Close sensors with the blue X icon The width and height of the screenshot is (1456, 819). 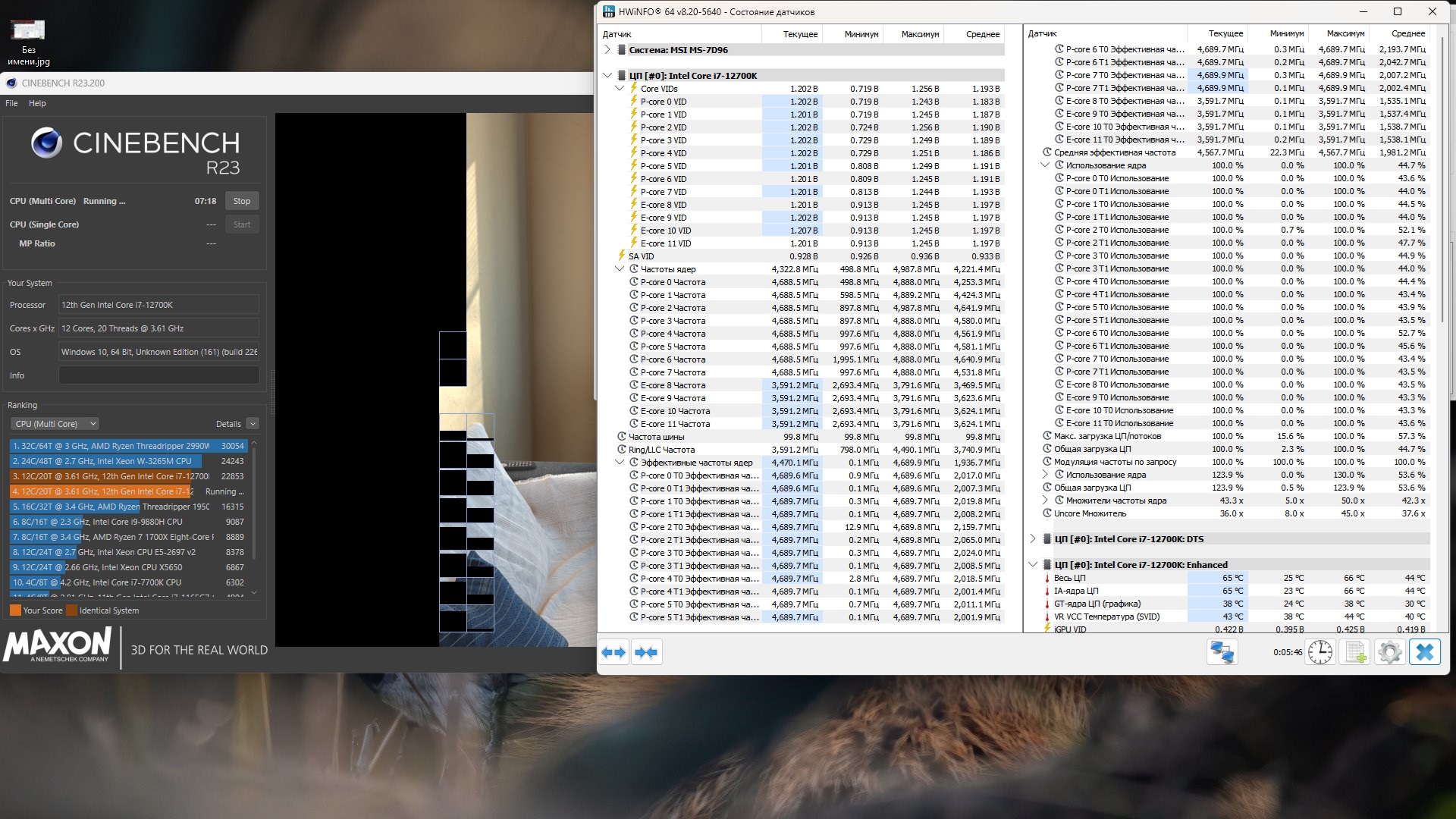(1425, 652)
